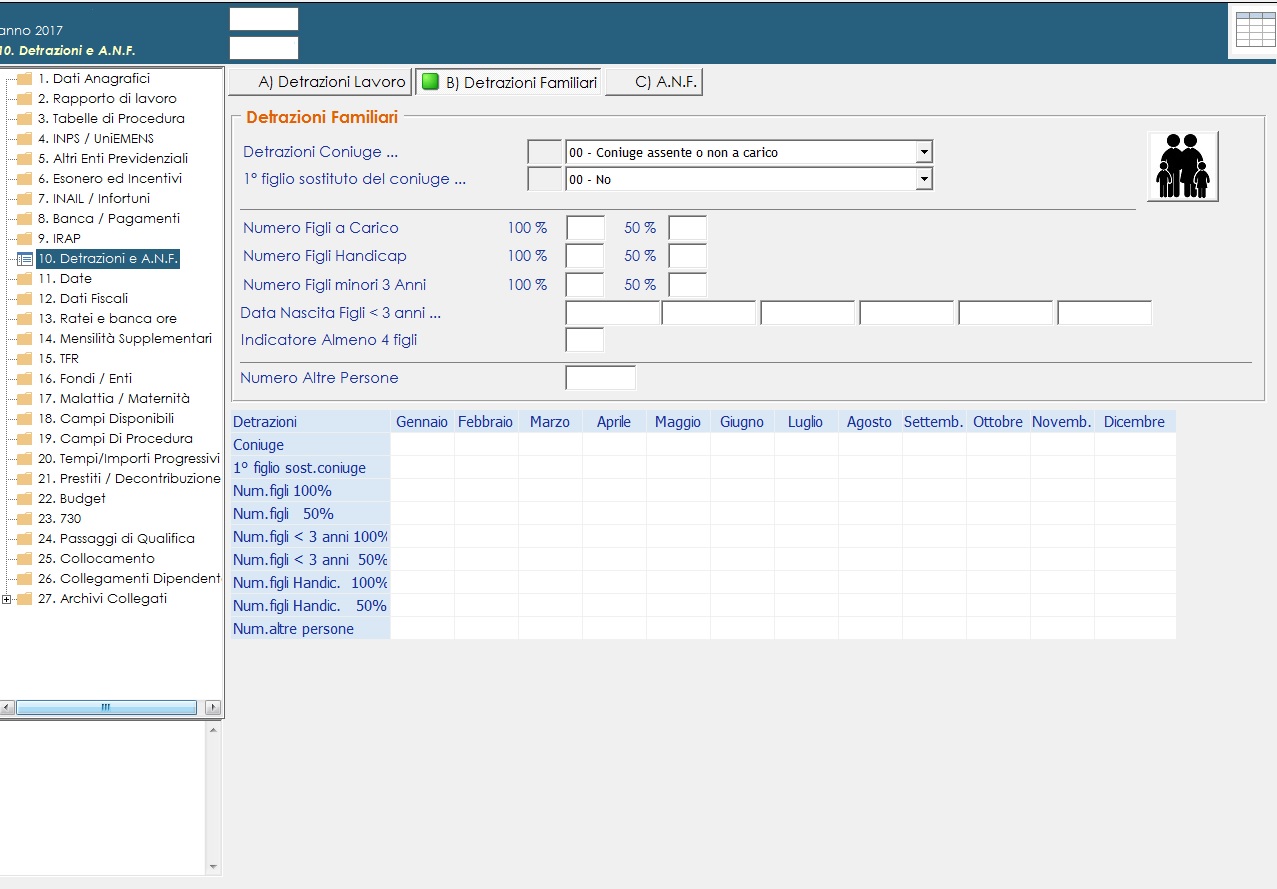Click folder icon next to Budget
This screenshot has width=1277, height=889.
pyautogui.click(x=24, y=499)
